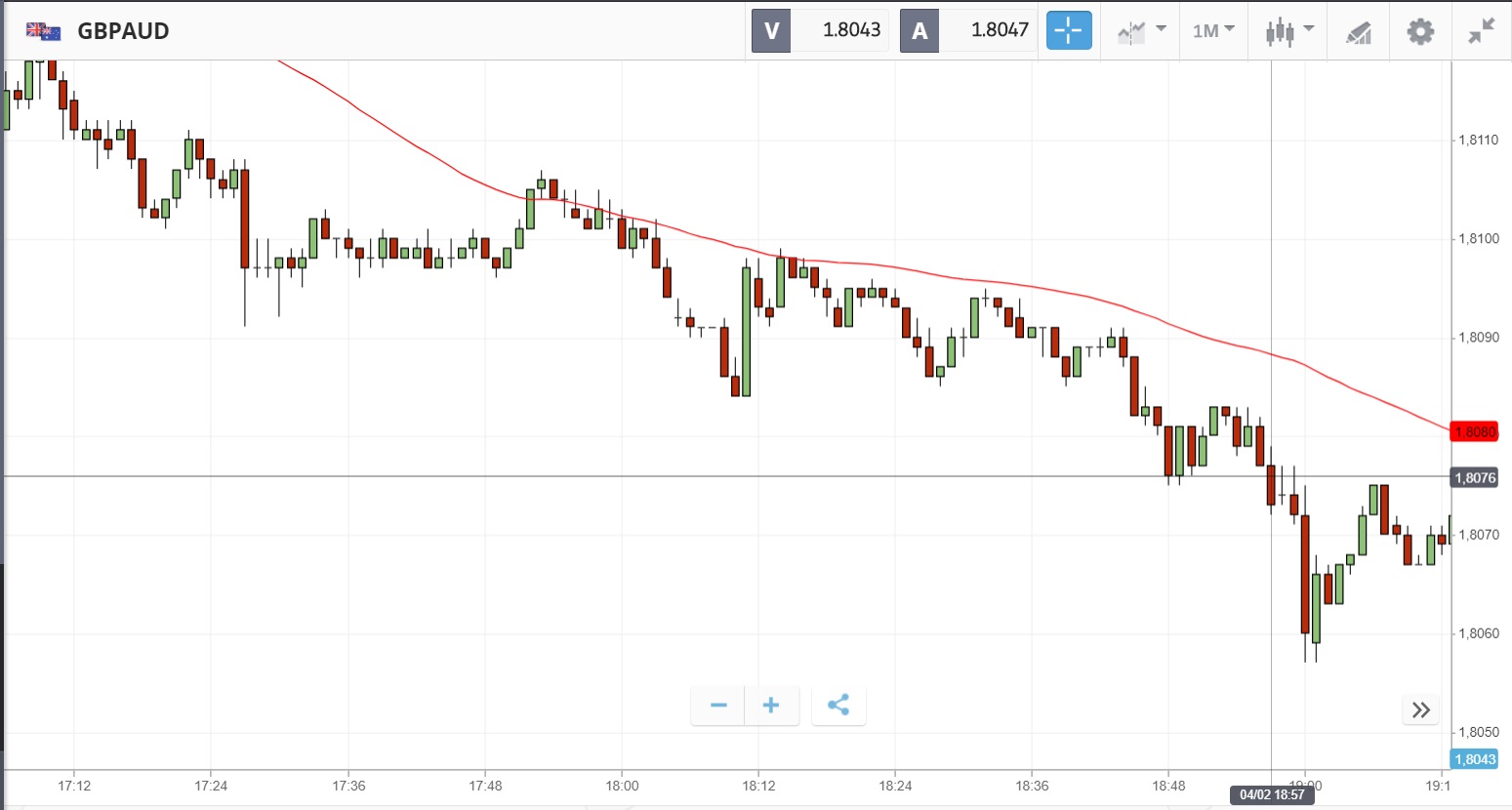Open the 1M timeframe dropdown
This screenshot has height=810, width=1512.
tap(1213, 31)
